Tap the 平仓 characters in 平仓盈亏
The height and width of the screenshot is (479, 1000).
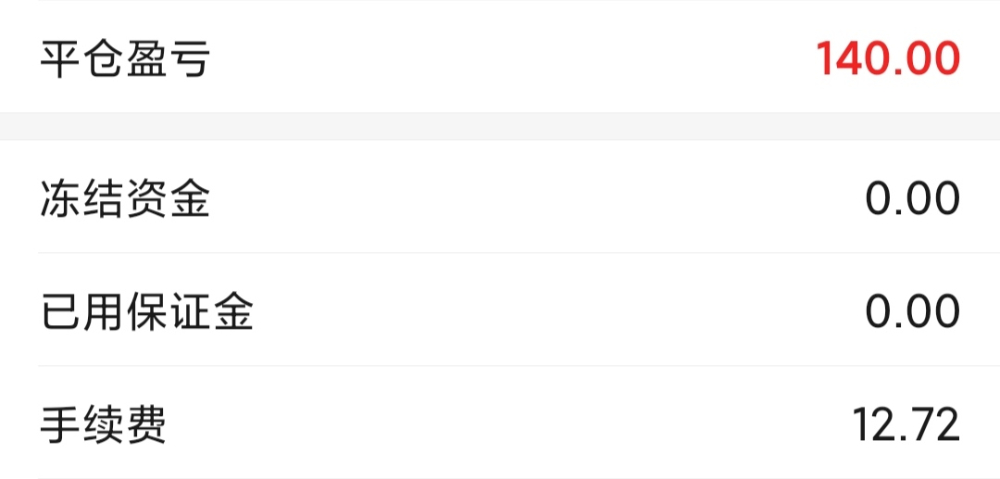click(x=82, y=59)
